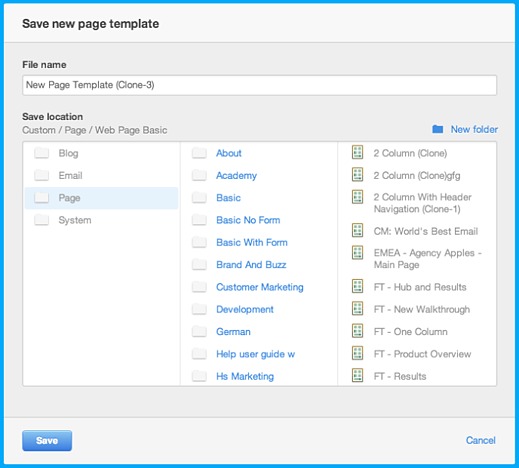Select '2 Column (Clone)gfg' template name

click(x=417, y=176)
